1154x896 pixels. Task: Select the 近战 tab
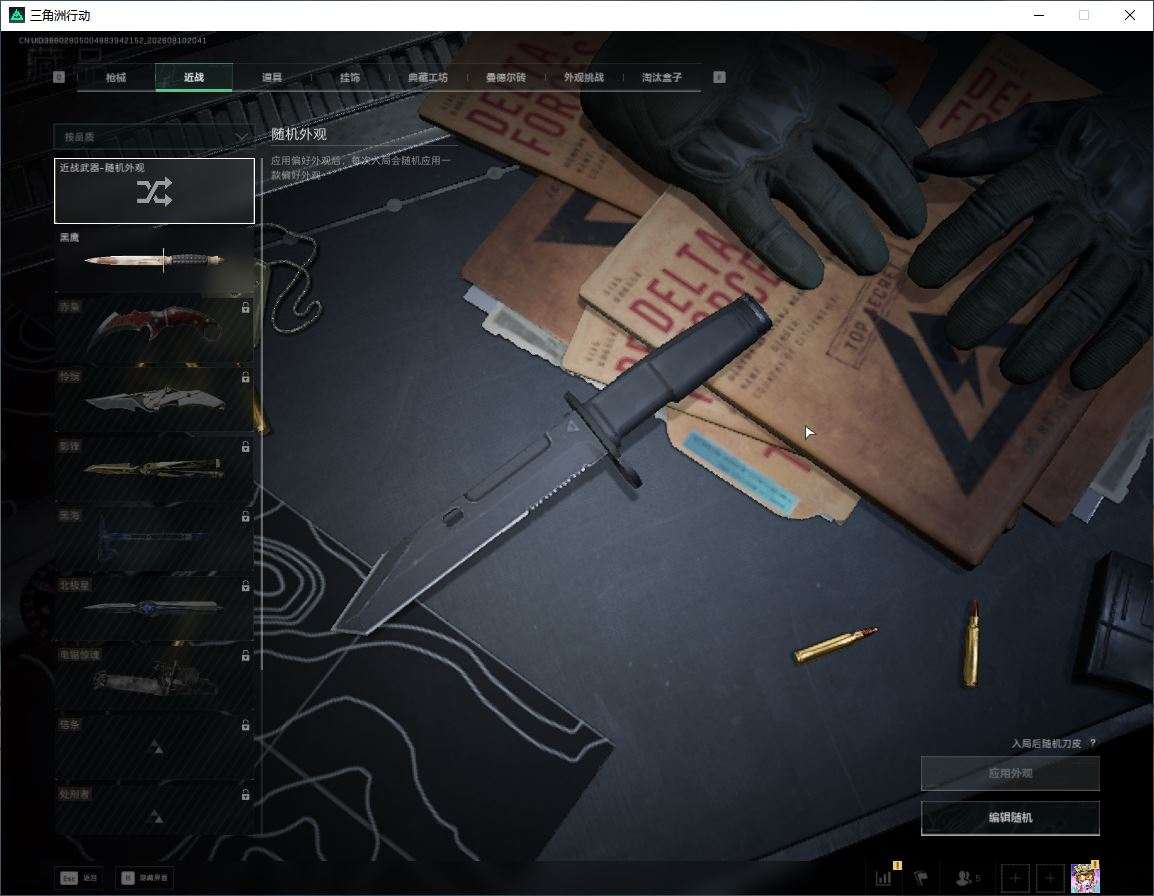(x=194, y=77)
